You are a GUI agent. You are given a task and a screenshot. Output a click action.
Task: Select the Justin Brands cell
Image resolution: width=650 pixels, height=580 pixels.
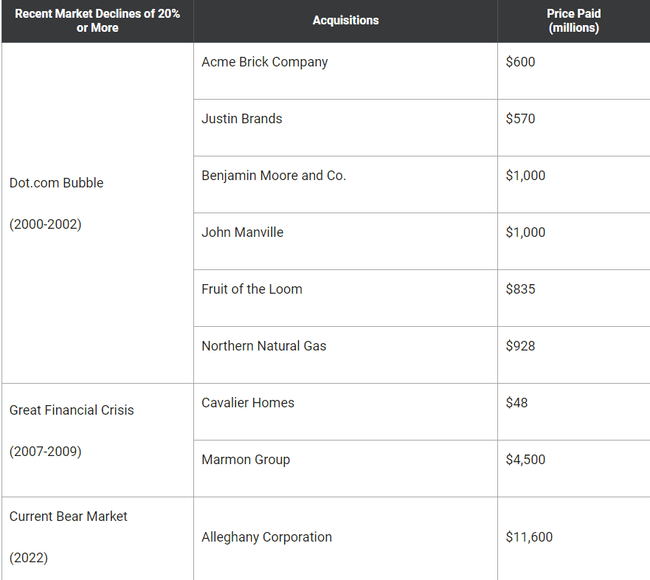point(242,119)
